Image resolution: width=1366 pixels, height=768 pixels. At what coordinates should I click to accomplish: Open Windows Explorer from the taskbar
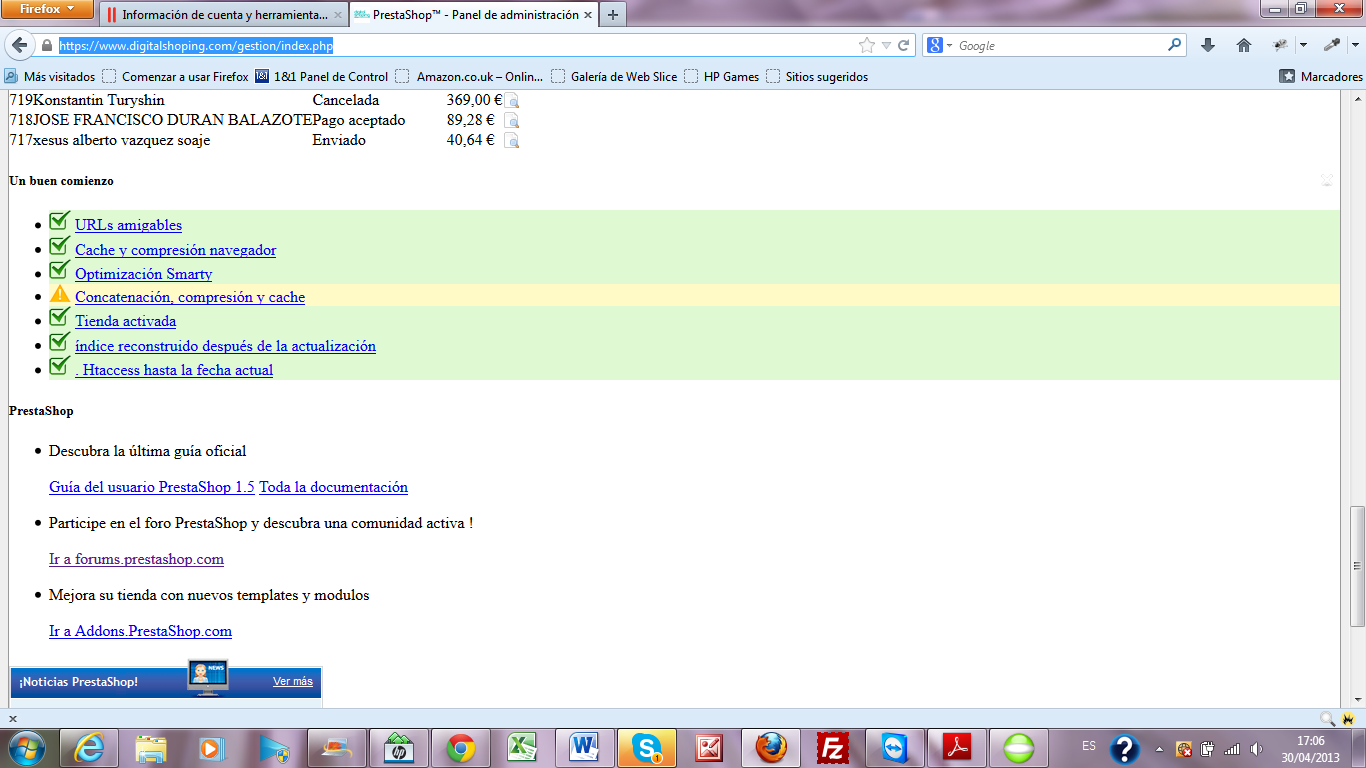point(151,748)
